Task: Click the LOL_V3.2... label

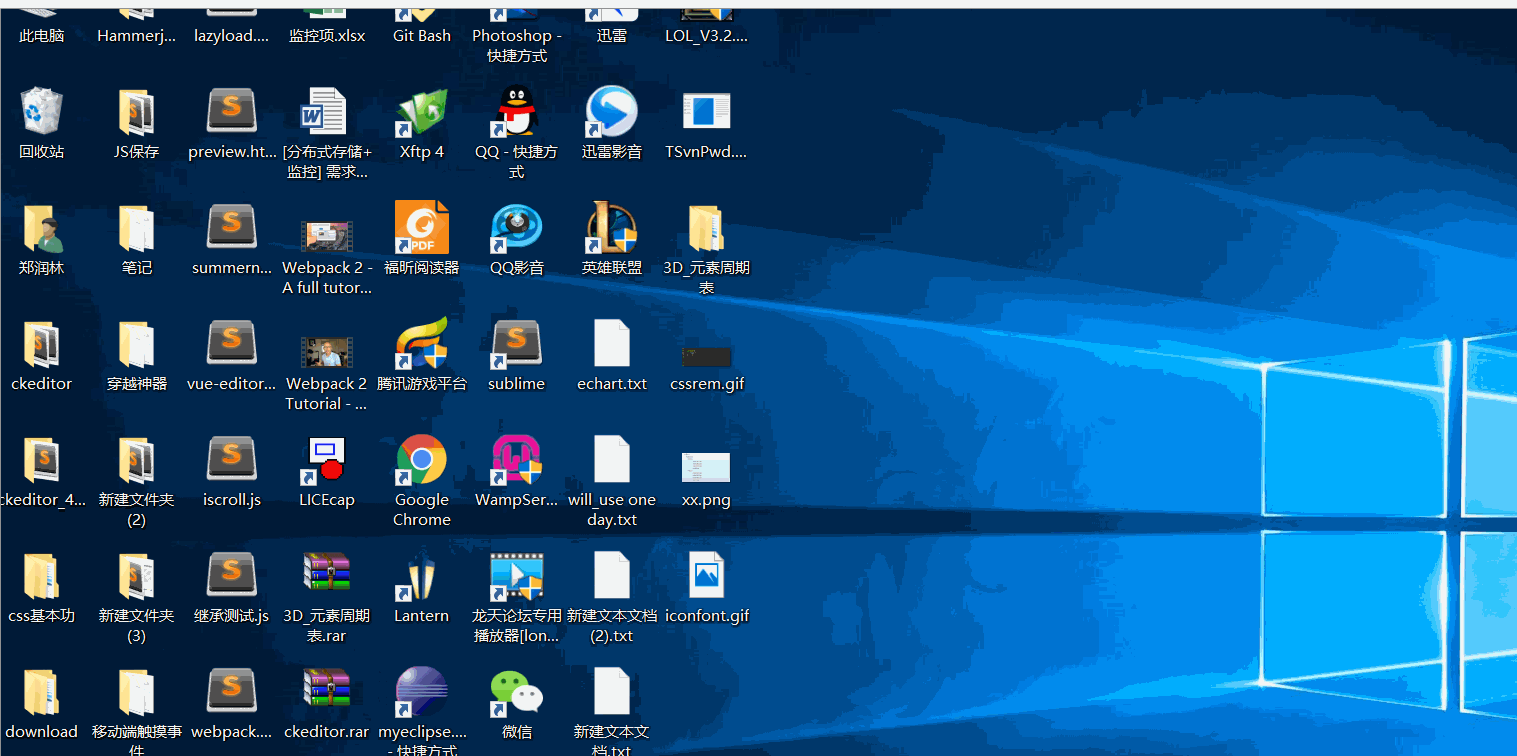Action: click(x=706, y=36)
